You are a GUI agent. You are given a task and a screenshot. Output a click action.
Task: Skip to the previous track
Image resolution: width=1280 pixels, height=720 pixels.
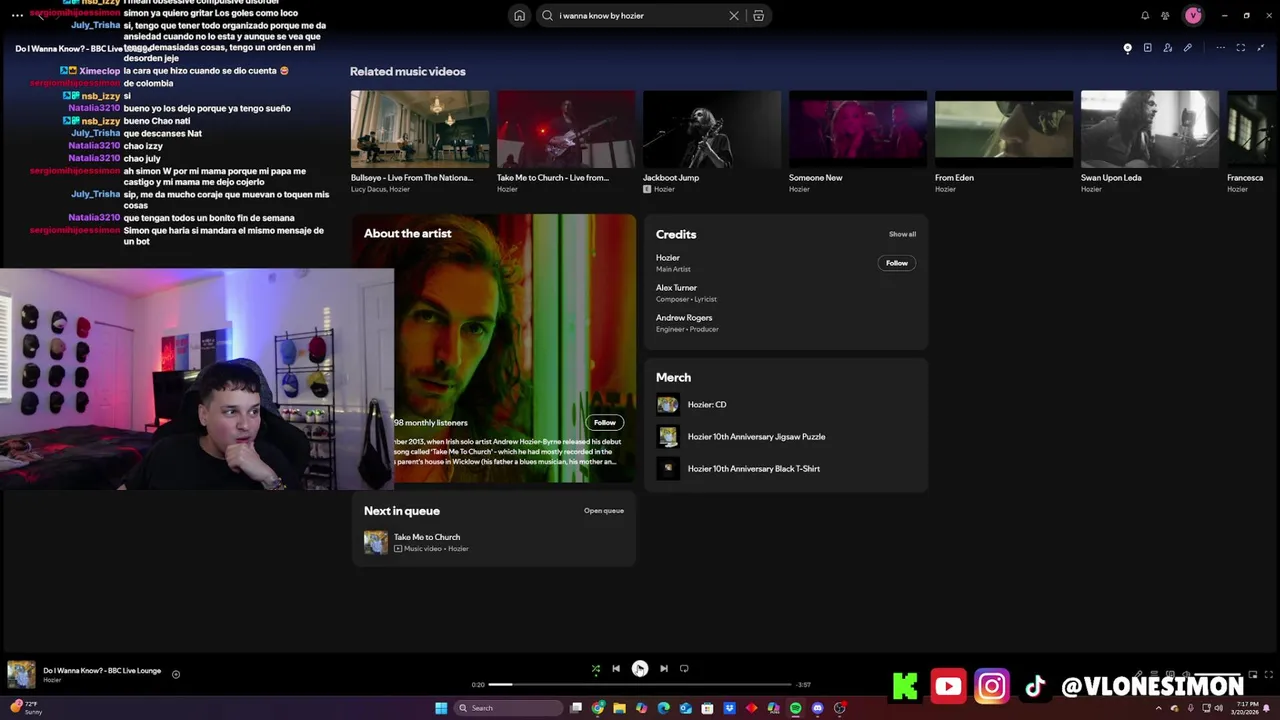(x=616, y=669)
